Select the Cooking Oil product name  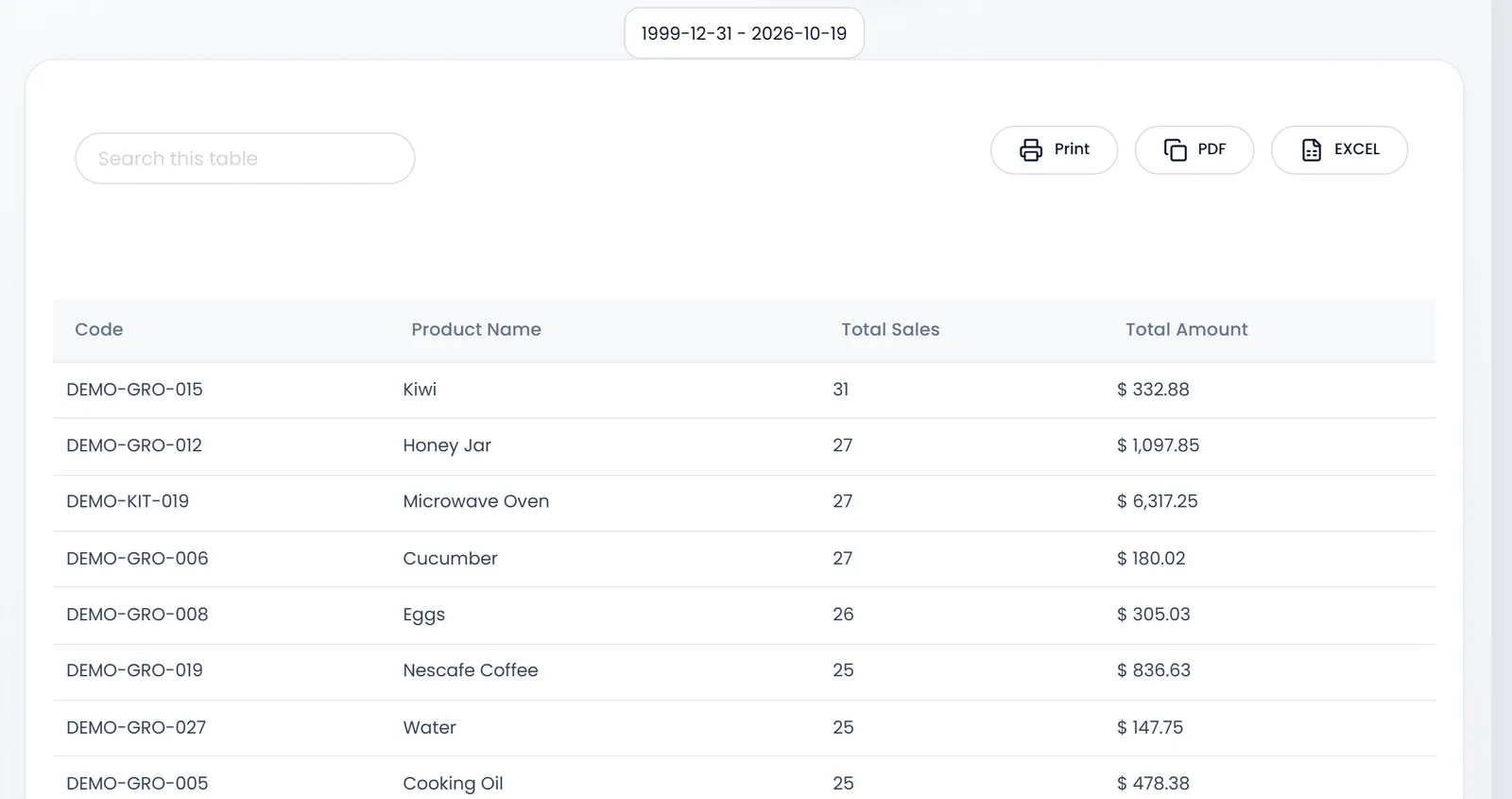point(453,784)
